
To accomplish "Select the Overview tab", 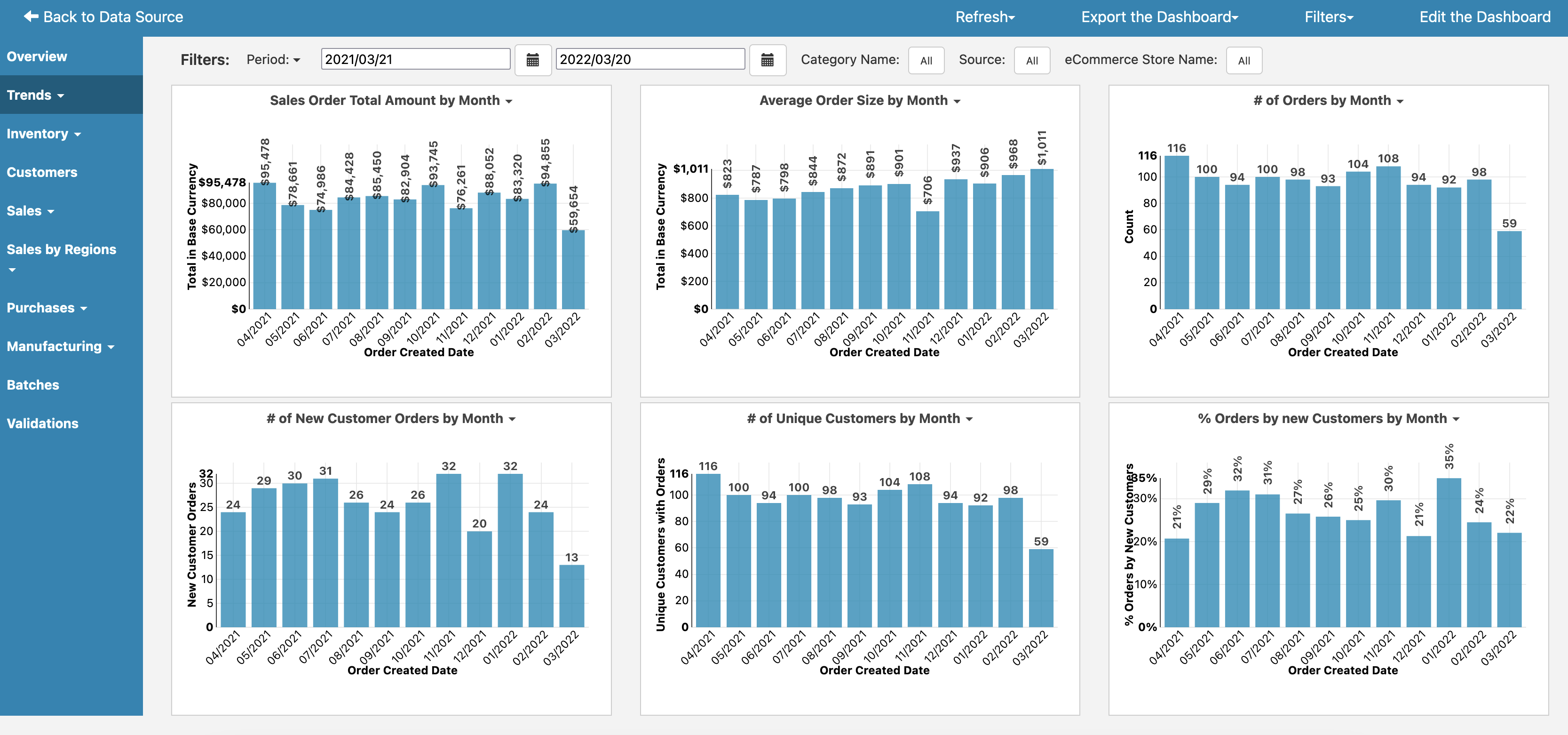I will 38,56.
